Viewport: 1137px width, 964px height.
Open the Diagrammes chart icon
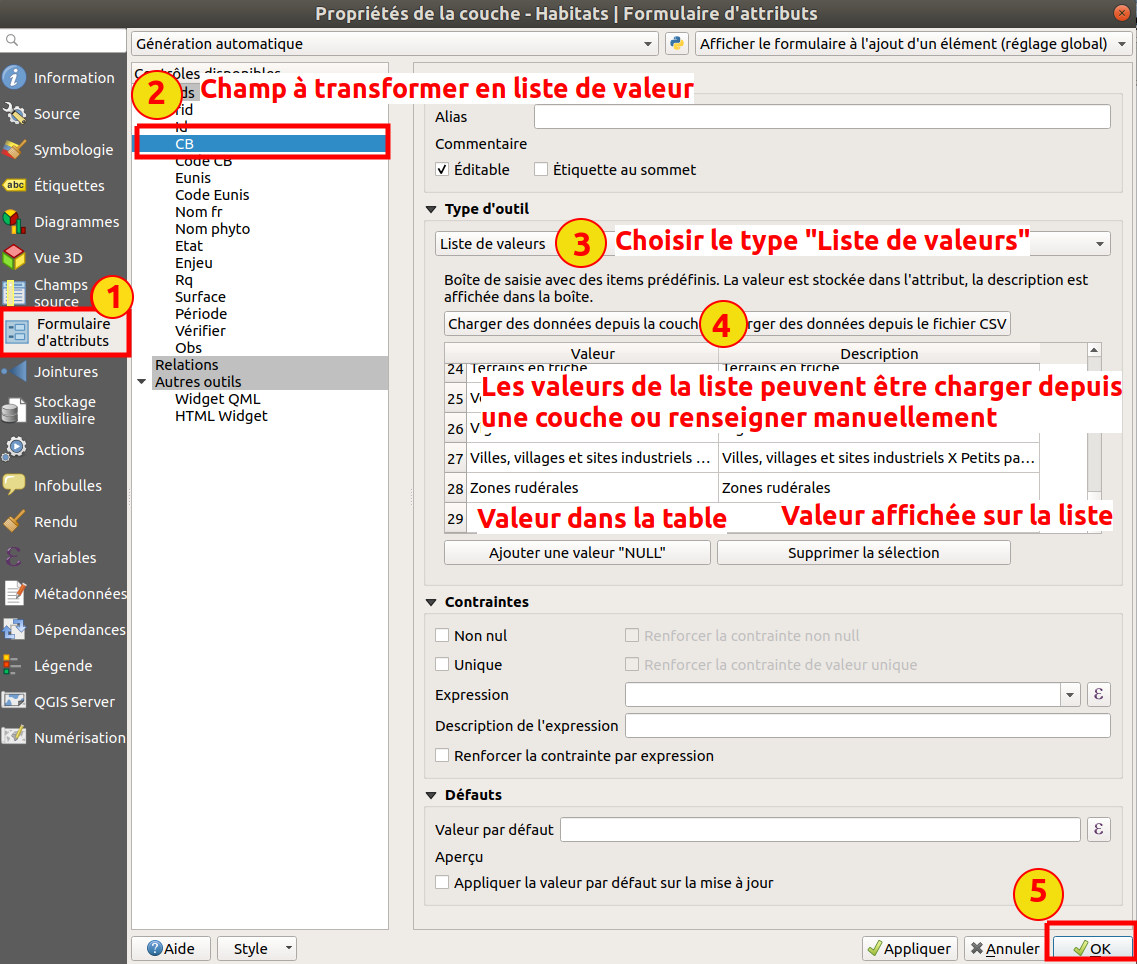(14, 221)
